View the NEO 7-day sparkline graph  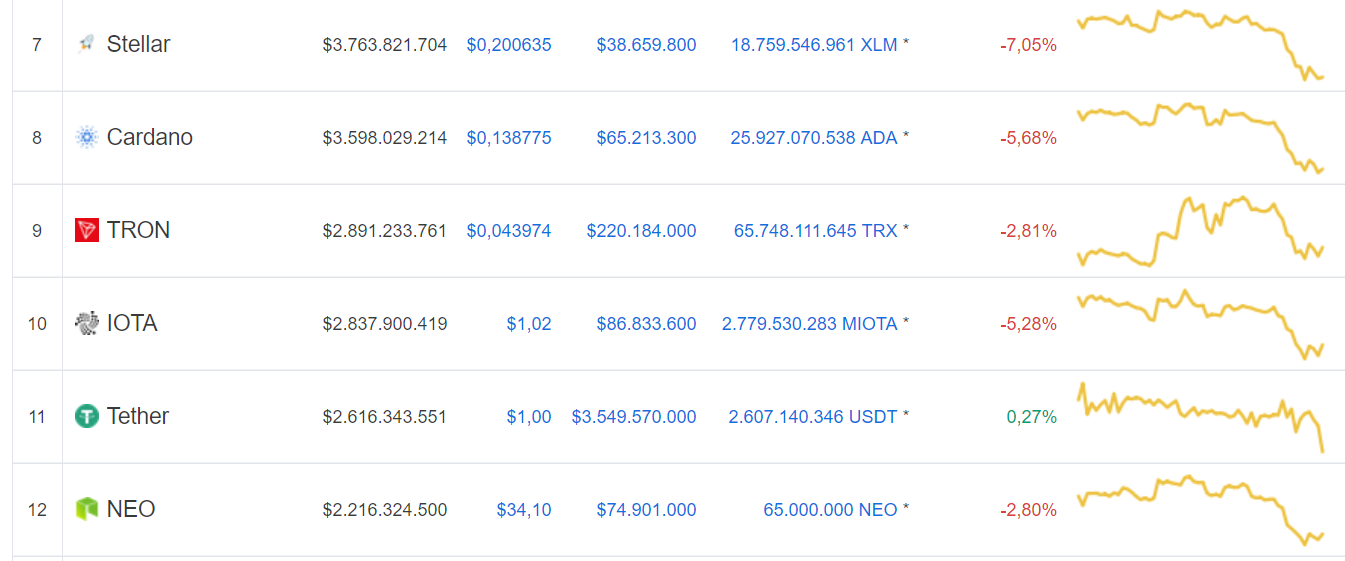point(1200,509)
